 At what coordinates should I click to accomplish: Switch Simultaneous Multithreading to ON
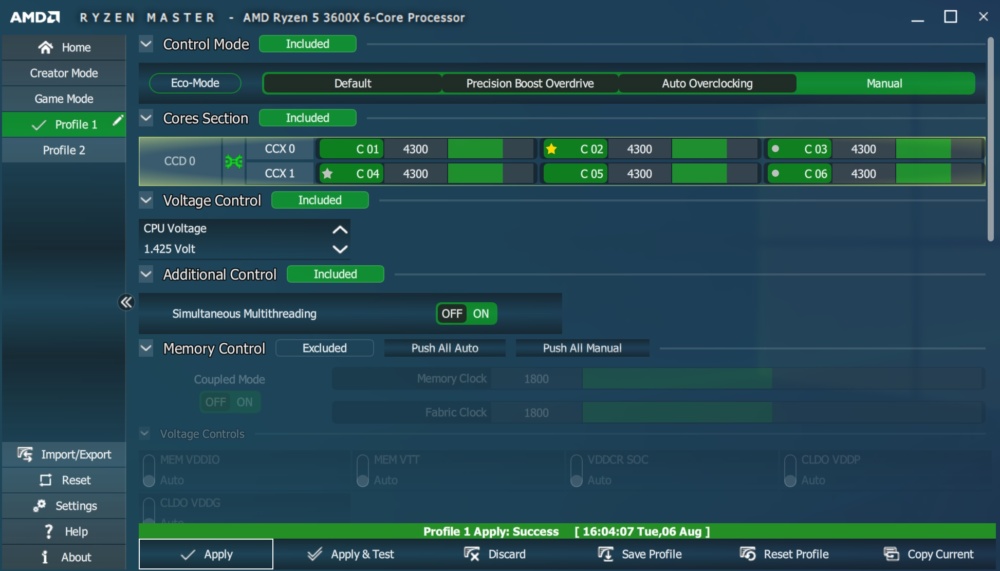pyautogui.click(x=481, y=313)
